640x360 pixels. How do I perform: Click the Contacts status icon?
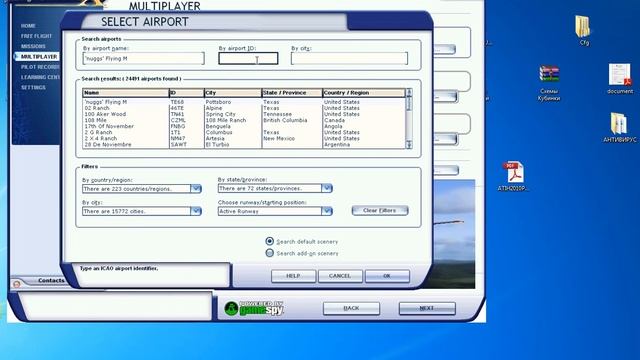tap(17, 284)
